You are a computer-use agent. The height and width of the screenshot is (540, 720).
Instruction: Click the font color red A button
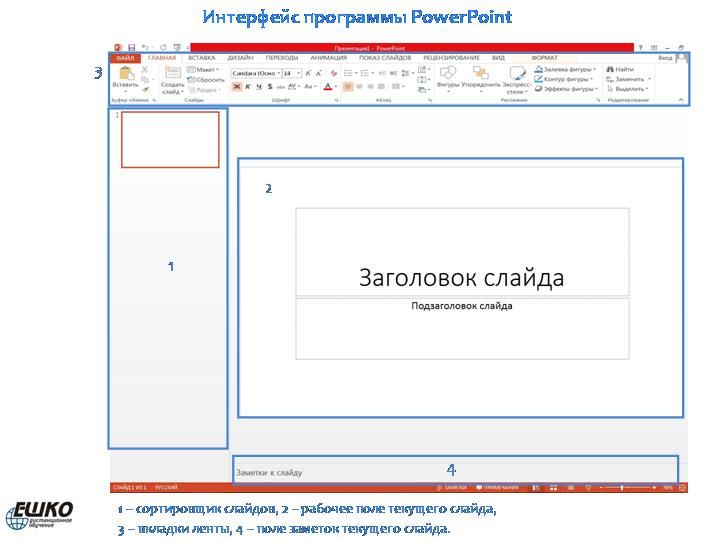327,86
